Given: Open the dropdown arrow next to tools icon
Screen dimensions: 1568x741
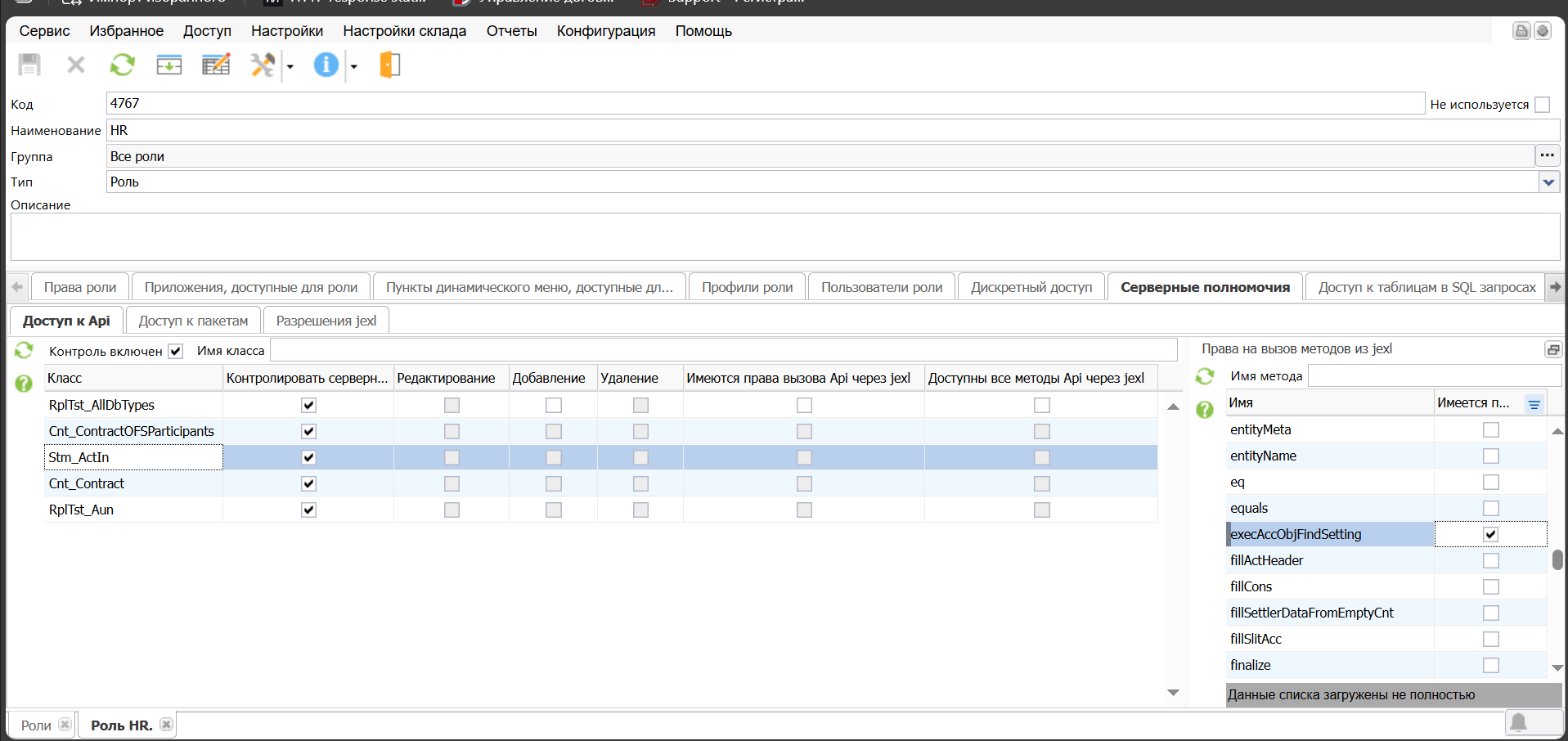Looking at the screenshot, I should pyautogui.click(x=290, y=67).
